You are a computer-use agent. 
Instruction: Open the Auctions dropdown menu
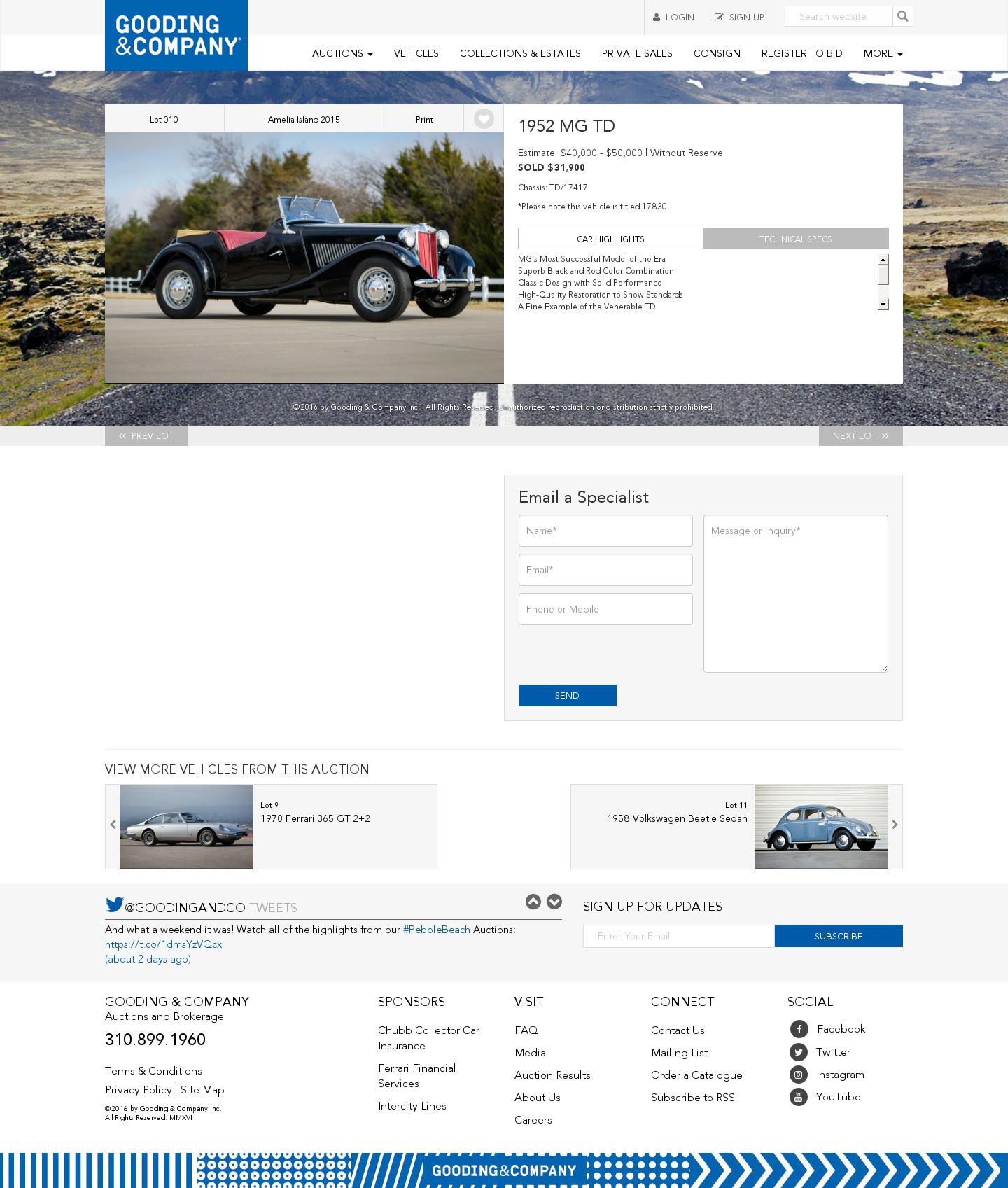click(342, 53)
